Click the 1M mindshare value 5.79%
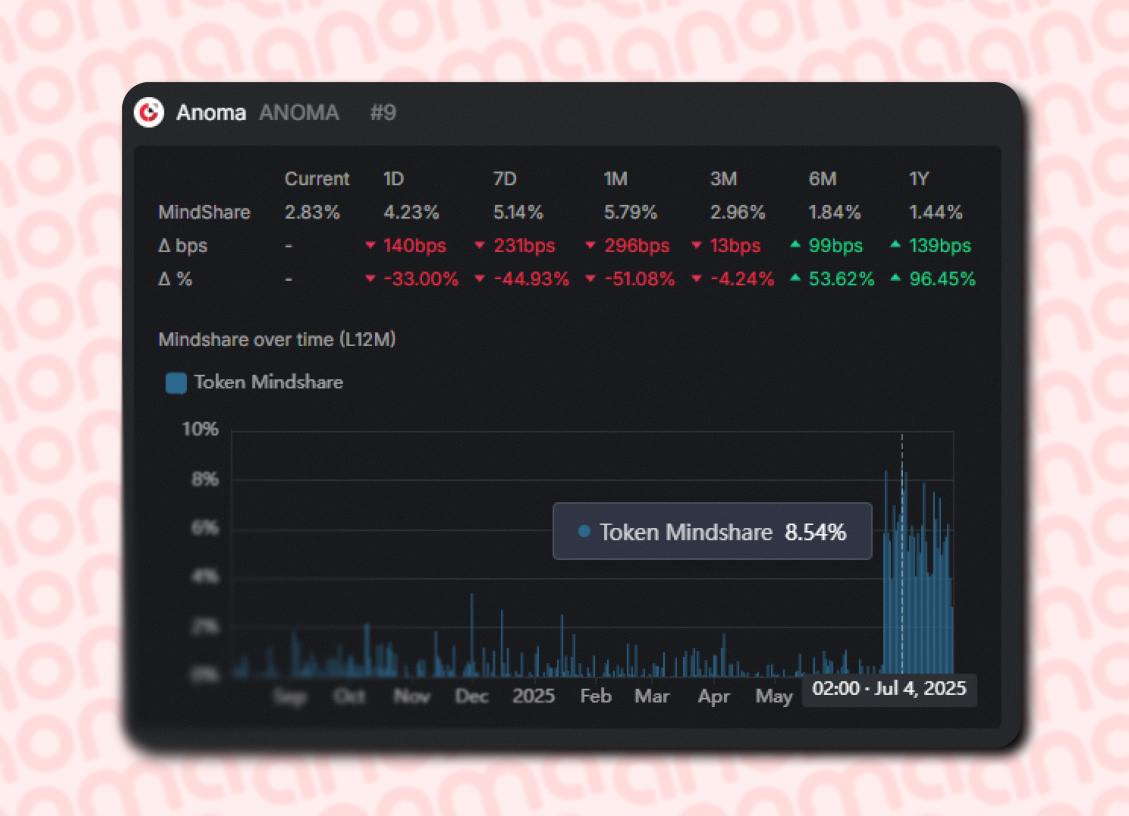 [x=631, y=212]
